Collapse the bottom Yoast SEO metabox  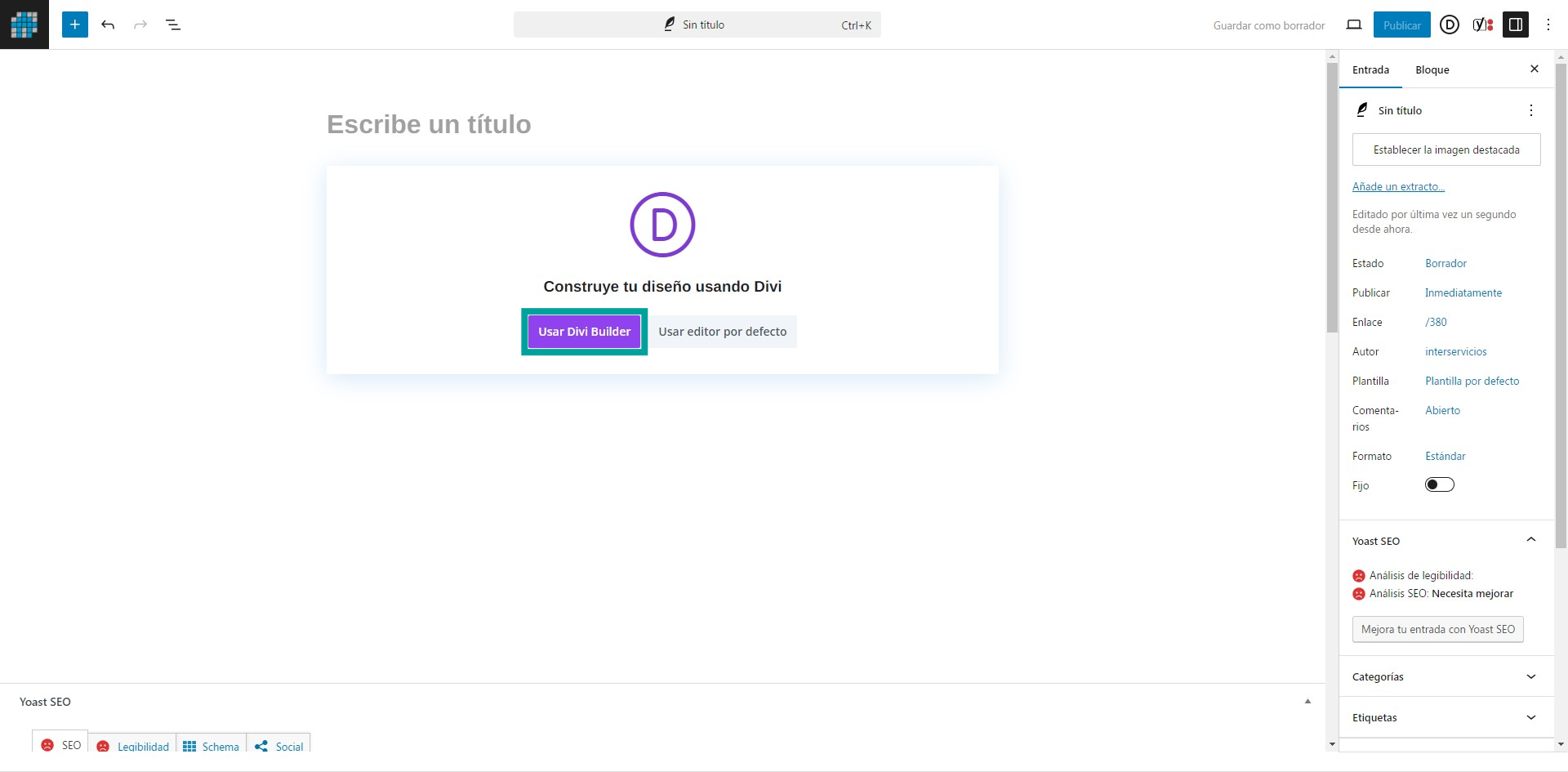[x=1307, y=701]
